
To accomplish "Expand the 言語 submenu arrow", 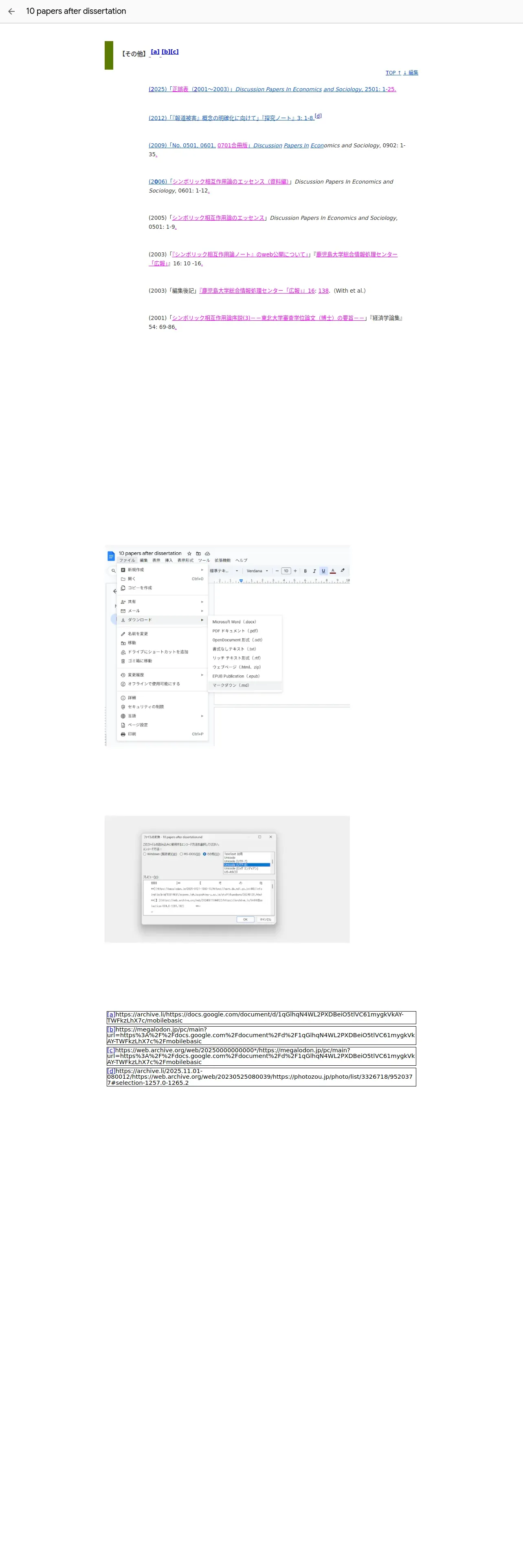I will click(x=202, y=716).
